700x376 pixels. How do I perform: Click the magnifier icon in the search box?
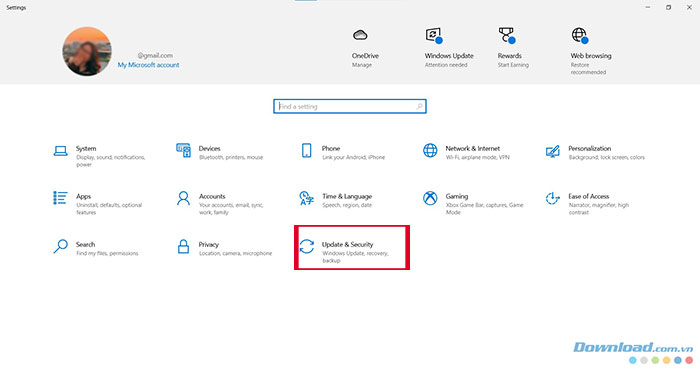pos(419,106)
